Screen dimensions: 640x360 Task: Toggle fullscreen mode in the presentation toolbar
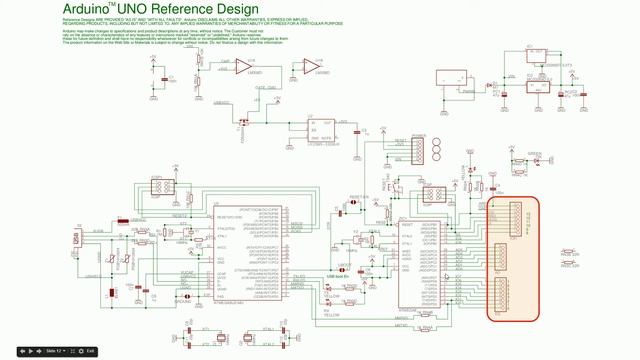[72, 351]
